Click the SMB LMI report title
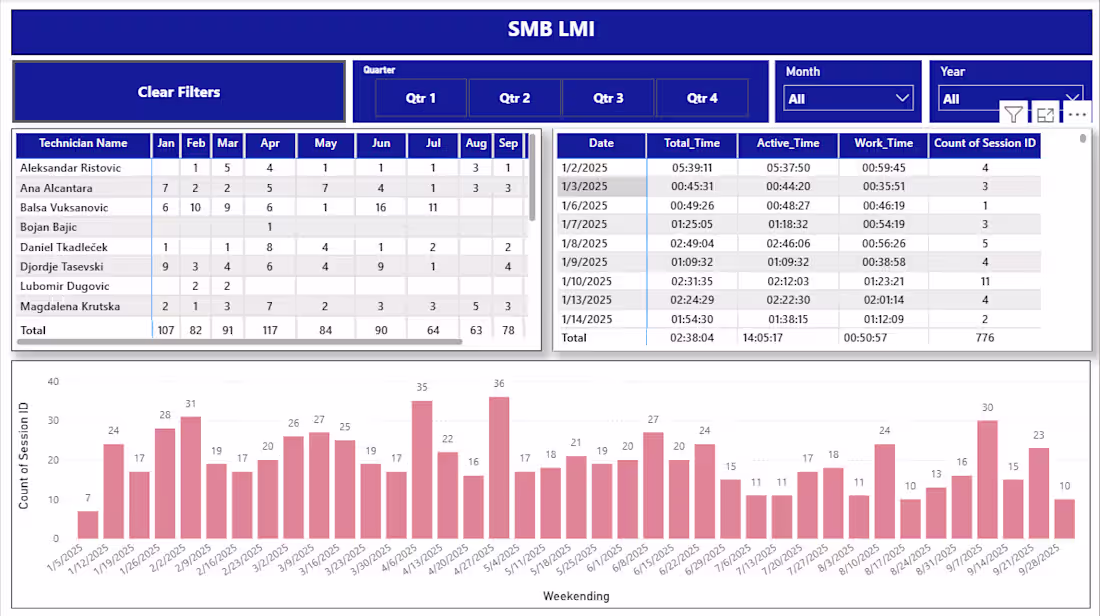Viewport: 1100px width, 616px height. 551,29
